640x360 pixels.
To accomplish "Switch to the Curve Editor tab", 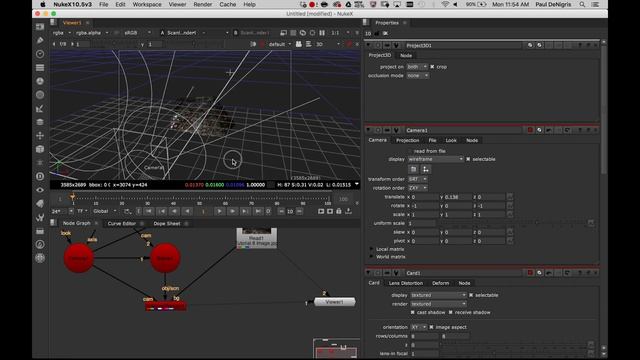I will (121, 223).
